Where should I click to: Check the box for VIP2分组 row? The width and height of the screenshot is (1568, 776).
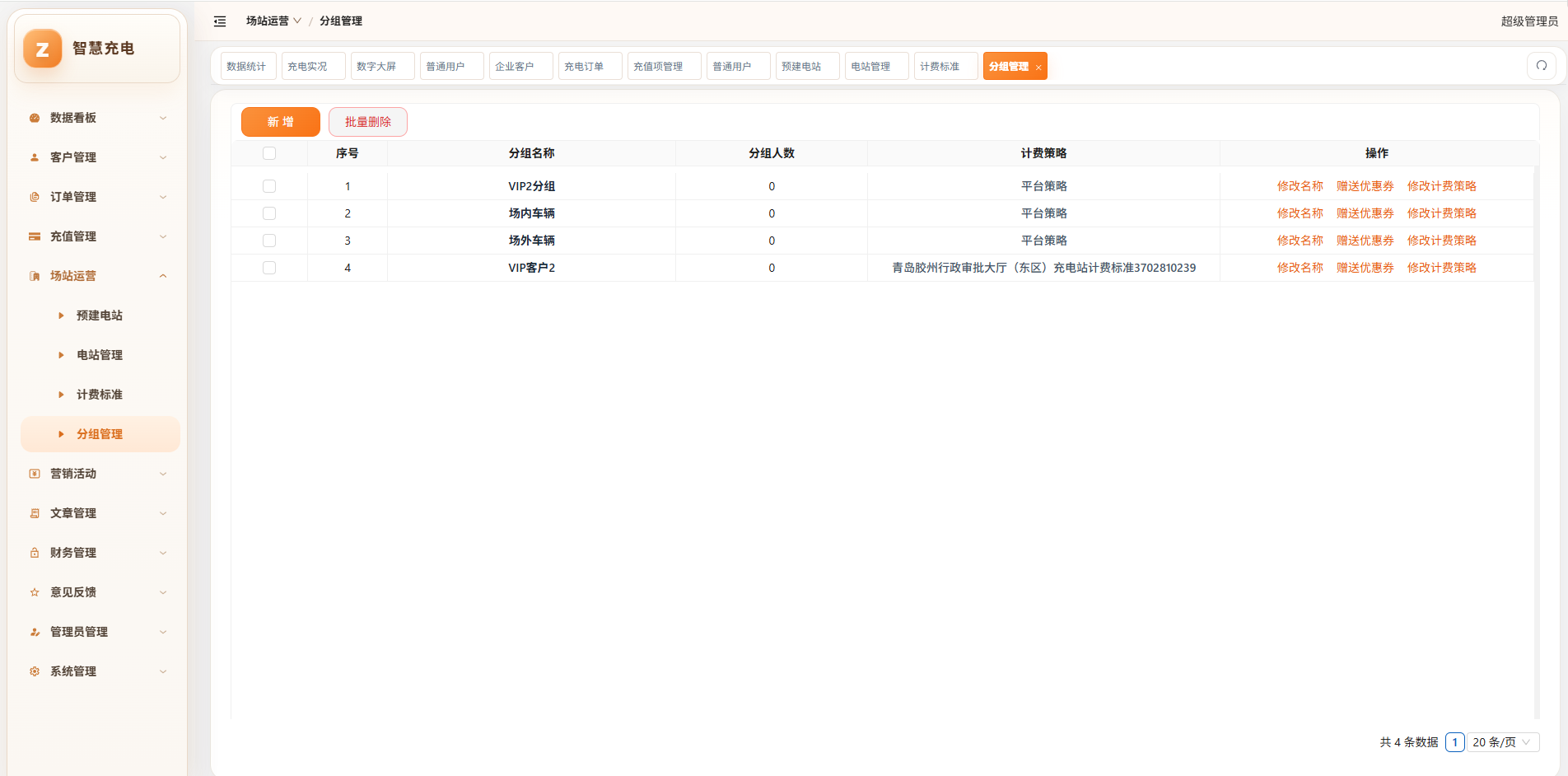(269, 186)
